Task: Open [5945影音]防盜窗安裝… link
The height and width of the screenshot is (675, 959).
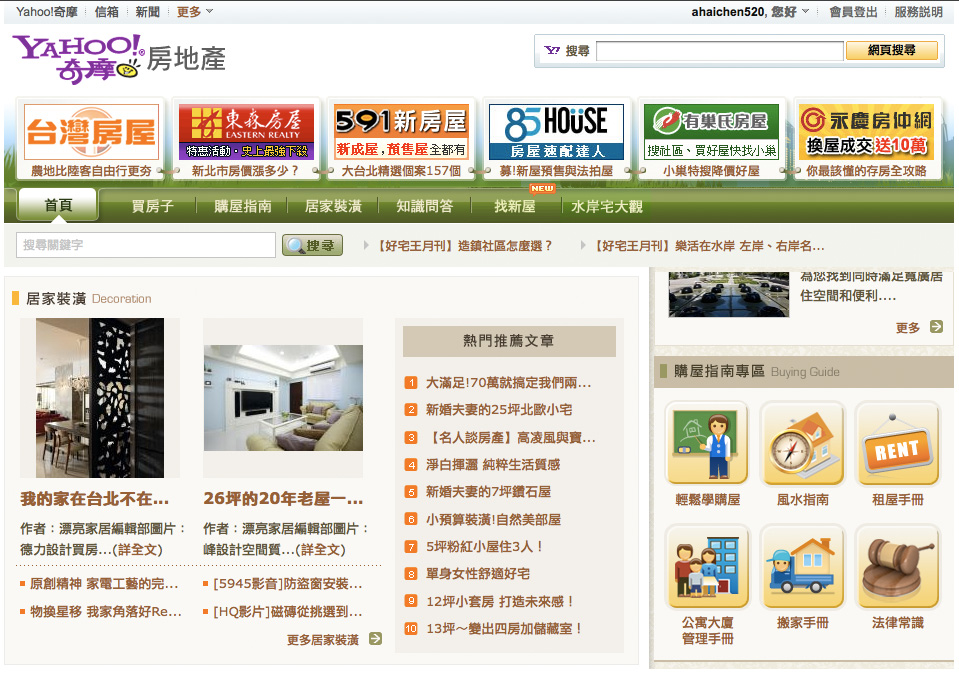Action: pyautogui.click(x=287, y=584)
